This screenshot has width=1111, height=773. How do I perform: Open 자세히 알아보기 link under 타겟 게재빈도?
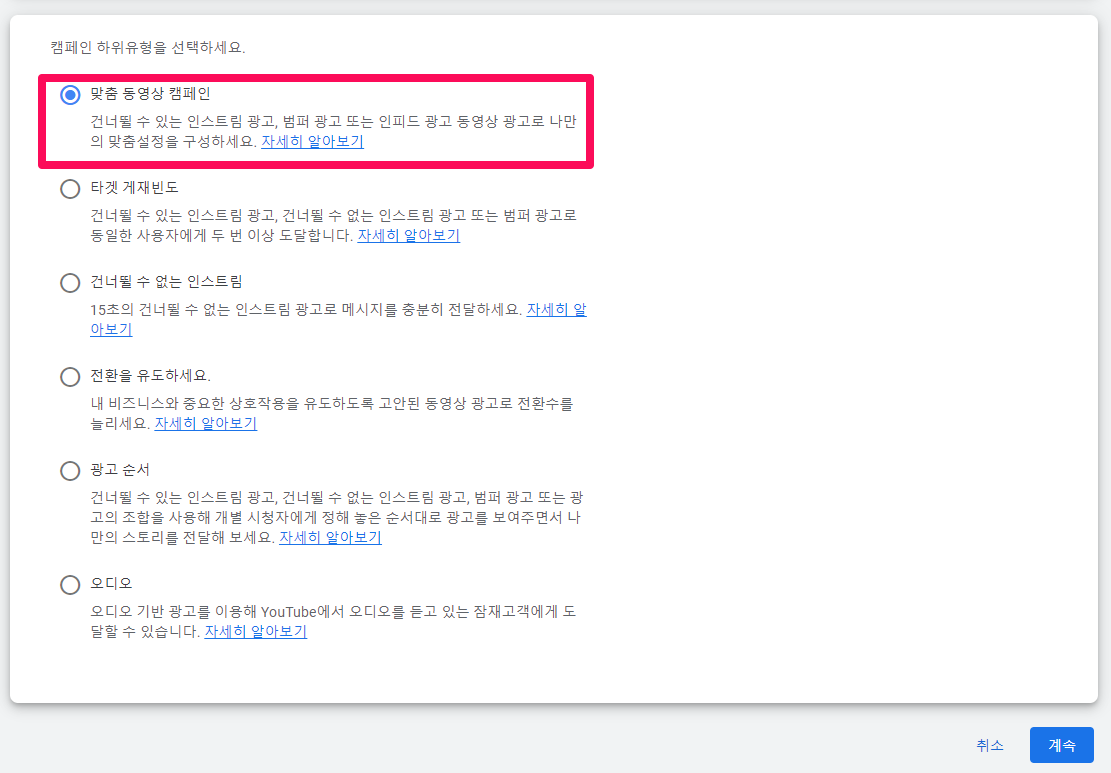pos(409,235)
